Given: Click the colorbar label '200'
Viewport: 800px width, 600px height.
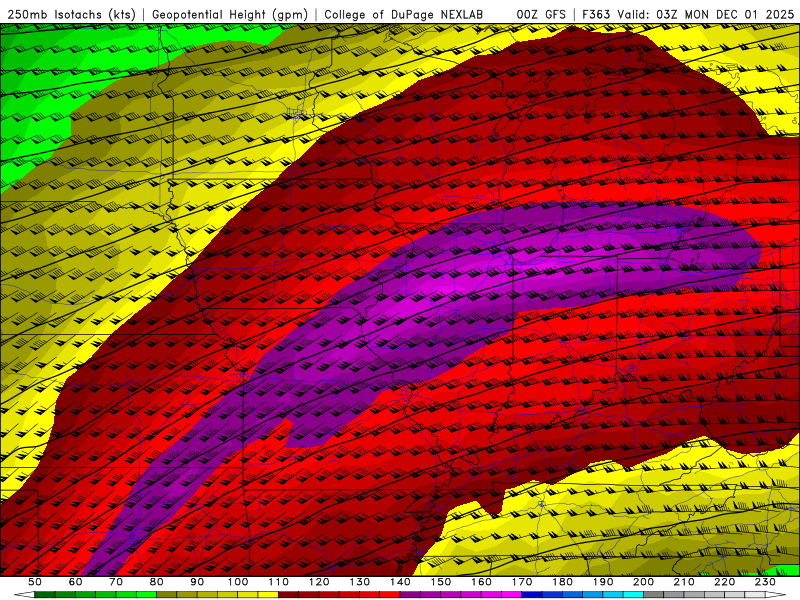Looking at the screenshot, I should (x=643, y=582).
